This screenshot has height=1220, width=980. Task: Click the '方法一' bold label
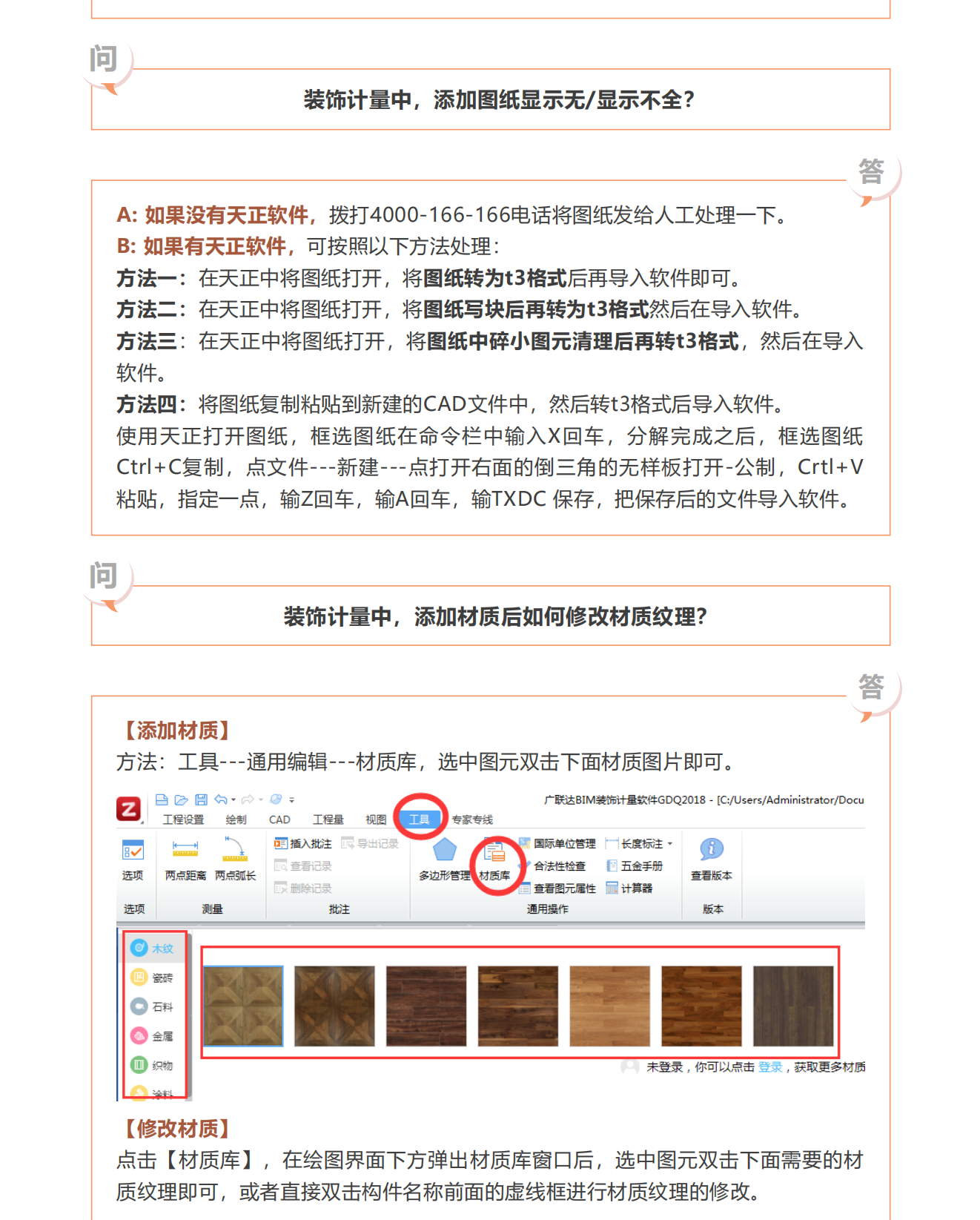[152, 278]
